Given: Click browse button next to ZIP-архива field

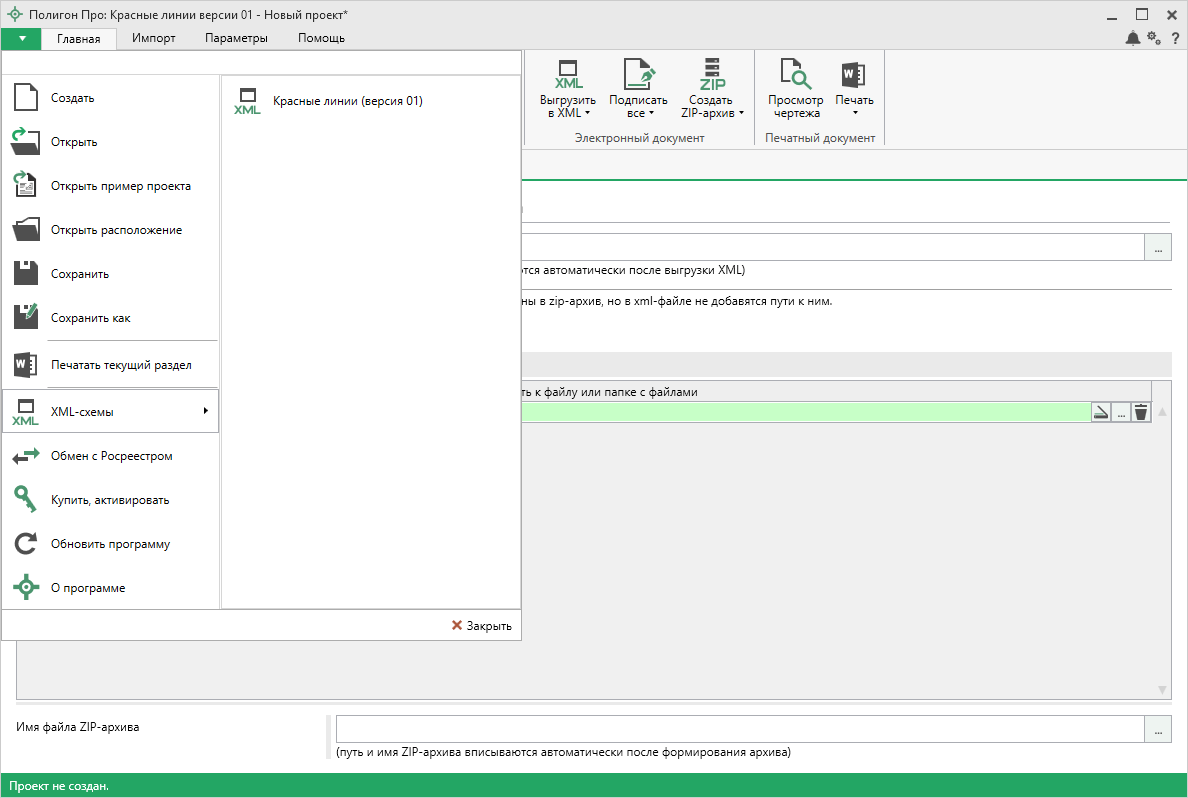Looking at the screenshot, I should pyautogui.click(x=1158, y=729).
